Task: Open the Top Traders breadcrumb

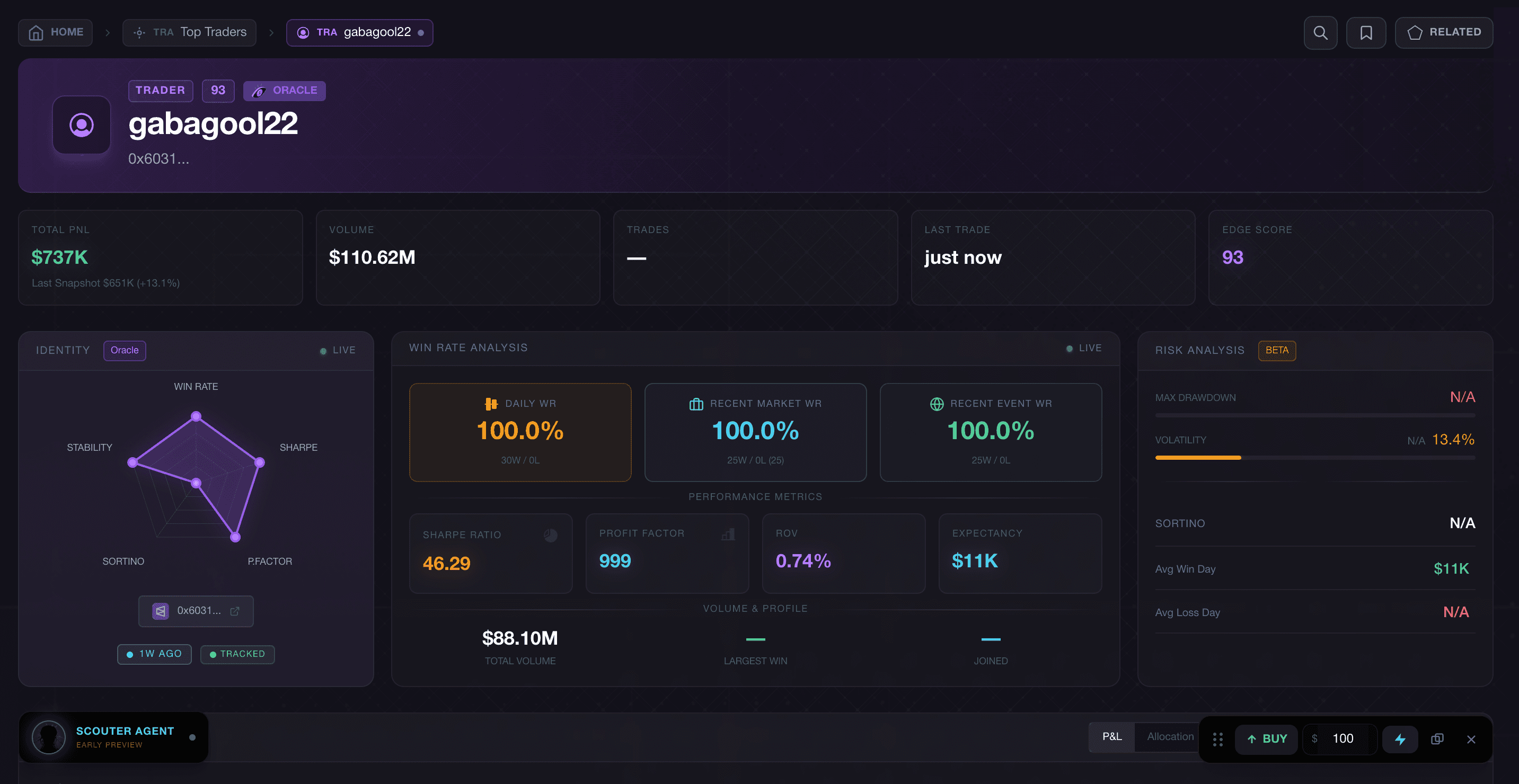Action: click(189, 32)
